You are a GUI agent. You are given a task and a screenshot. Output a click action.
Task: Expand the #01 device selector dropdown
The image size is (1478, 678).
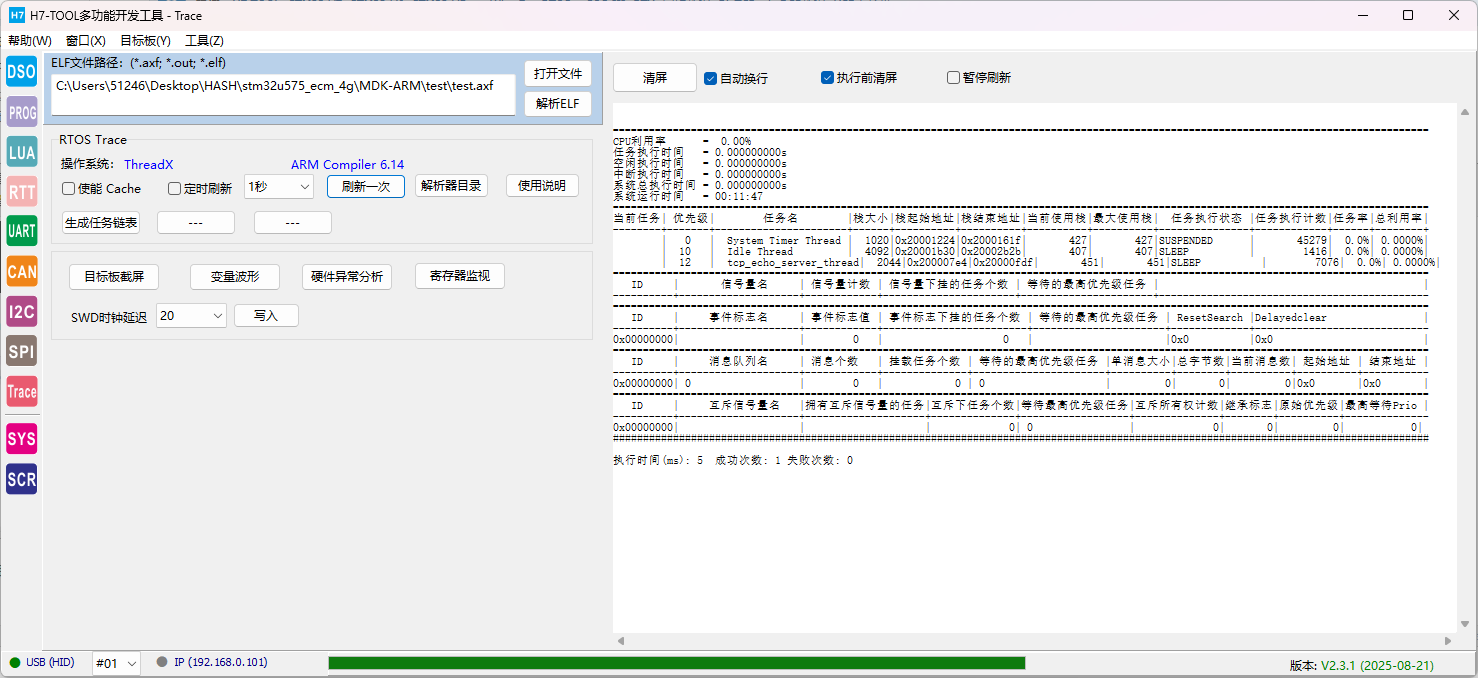click(x=116, y=663)
